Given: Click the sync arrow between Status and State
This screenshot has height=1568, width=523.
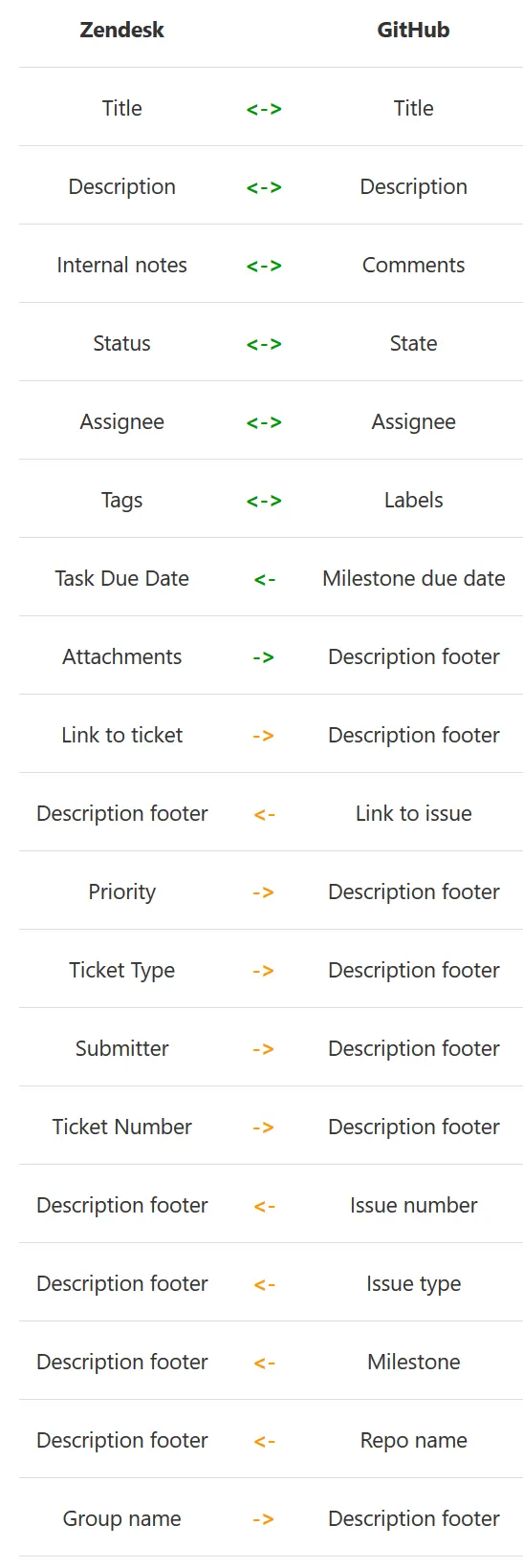Looking at the screenshot, I should [264, 344].
